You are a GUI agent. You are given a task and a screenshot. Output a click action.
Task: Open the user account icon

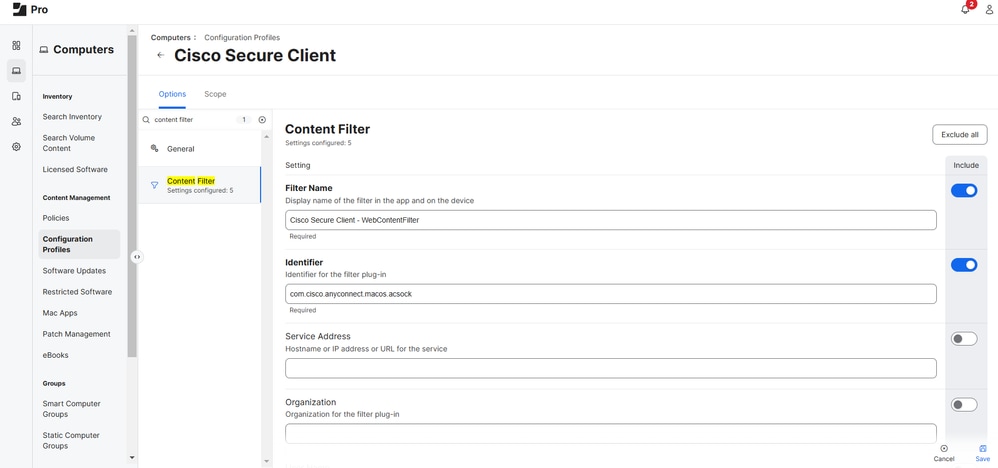[989, 10]
